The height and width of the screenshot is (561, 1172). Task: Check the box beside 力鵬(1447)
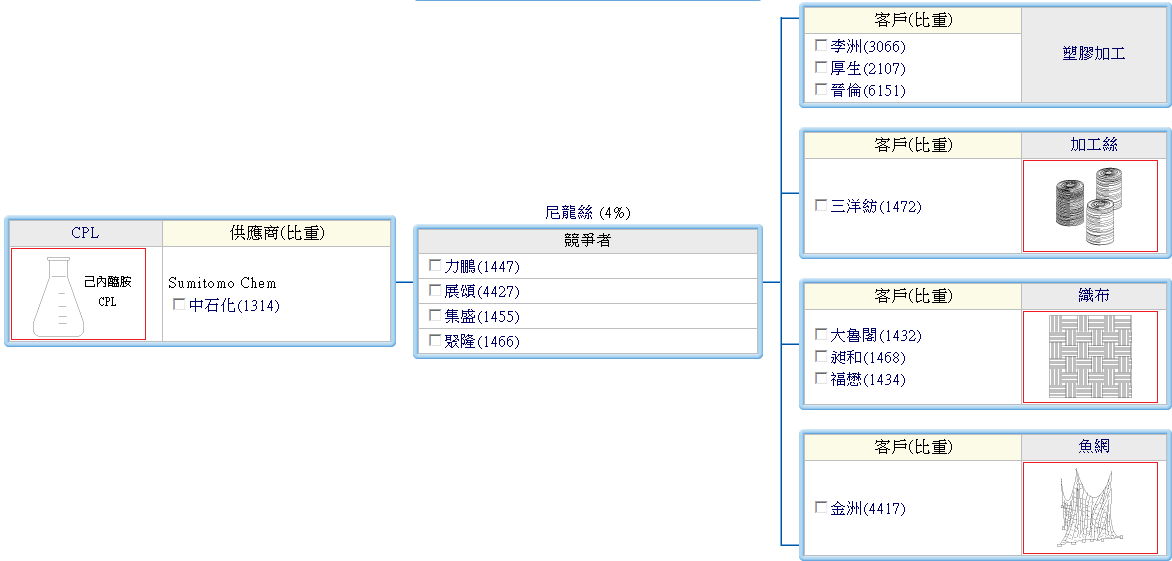pos(434,266)
